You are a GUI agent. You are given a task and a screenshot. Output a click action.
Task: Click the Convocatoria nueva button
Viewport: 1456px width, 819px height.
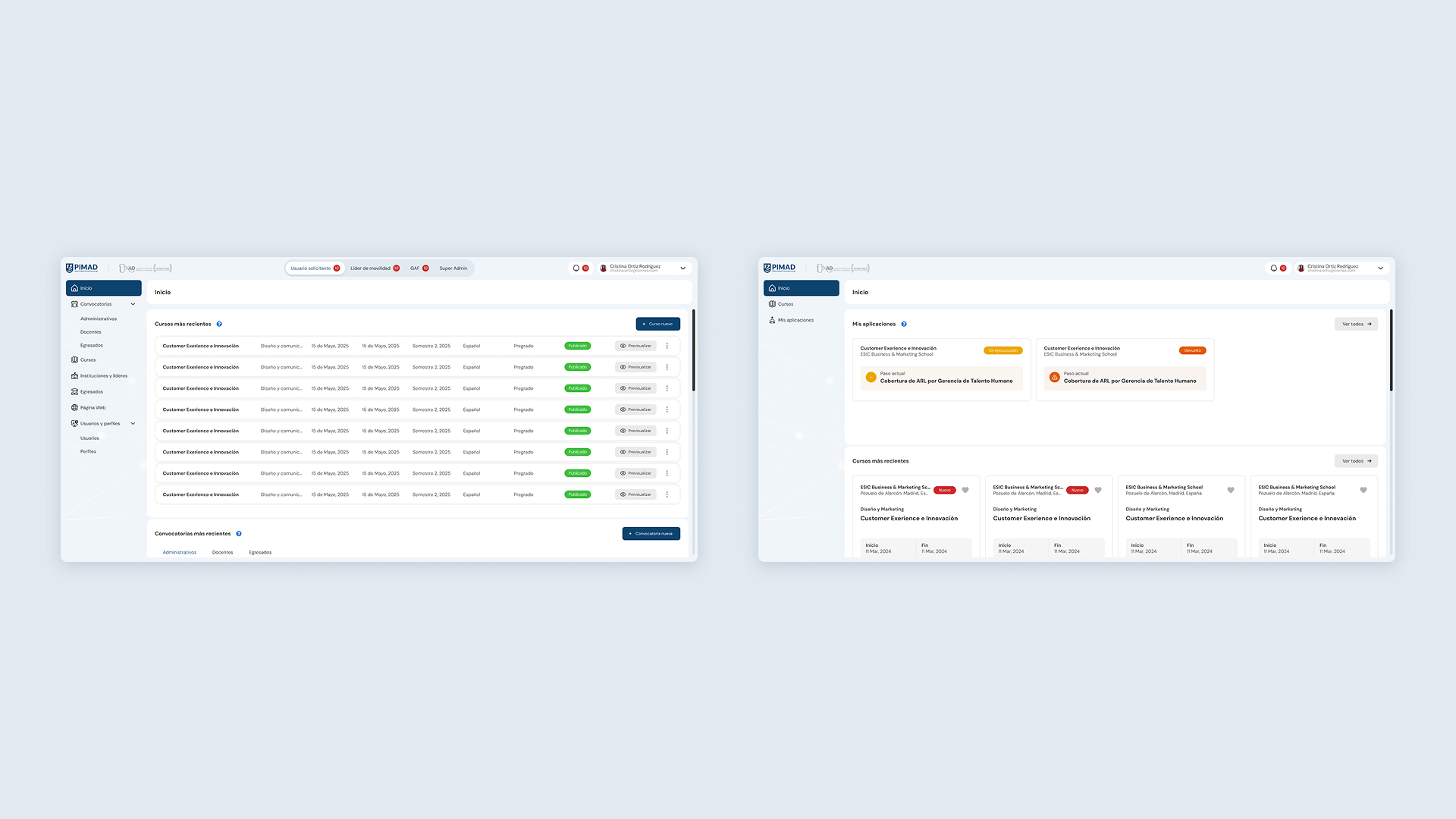(651, 534)
